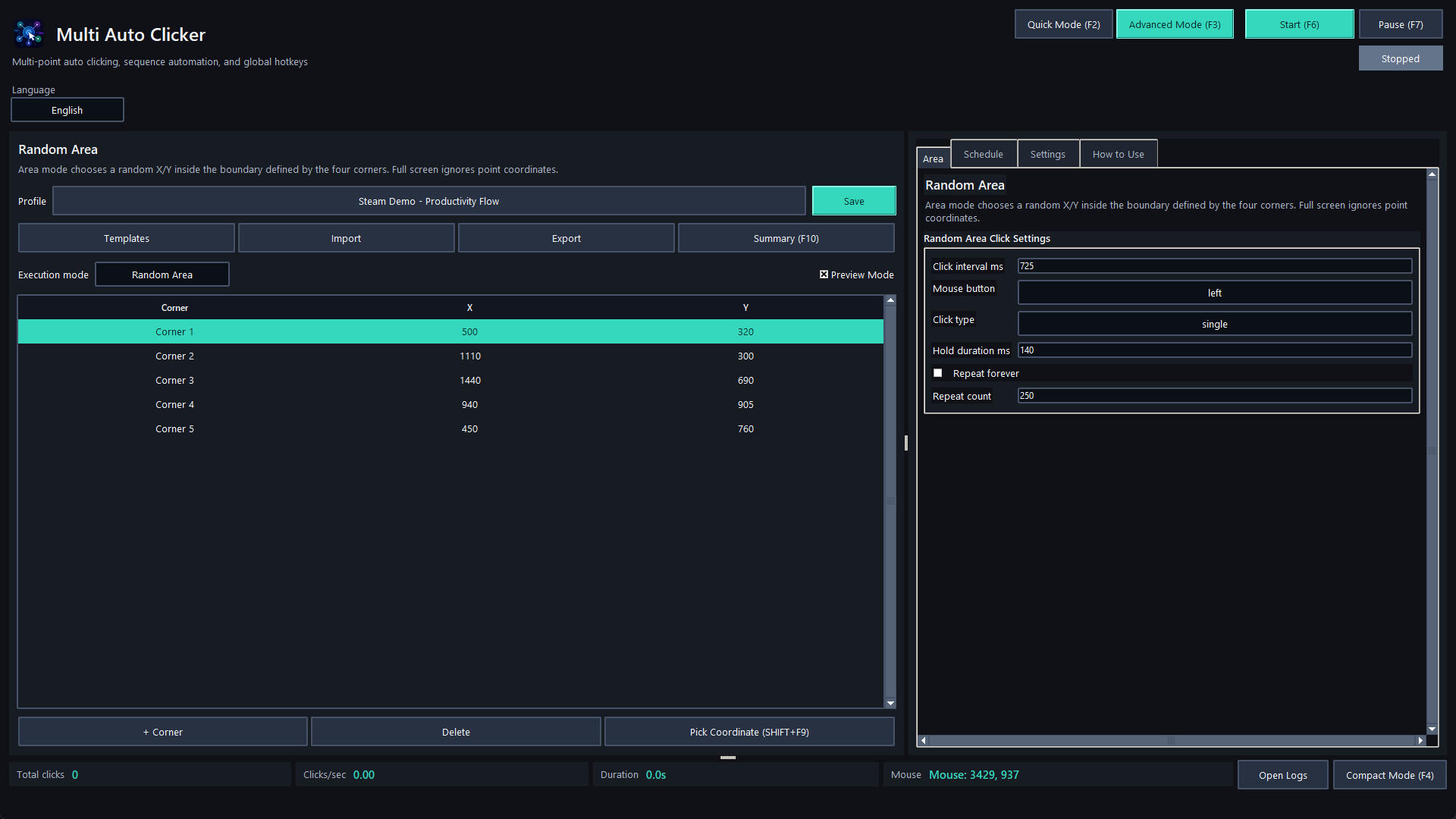Click Y value 760 of Corner 5
Image resolution: width=1456 pixels, height=819 pixels.
click(x=745, y=428)
